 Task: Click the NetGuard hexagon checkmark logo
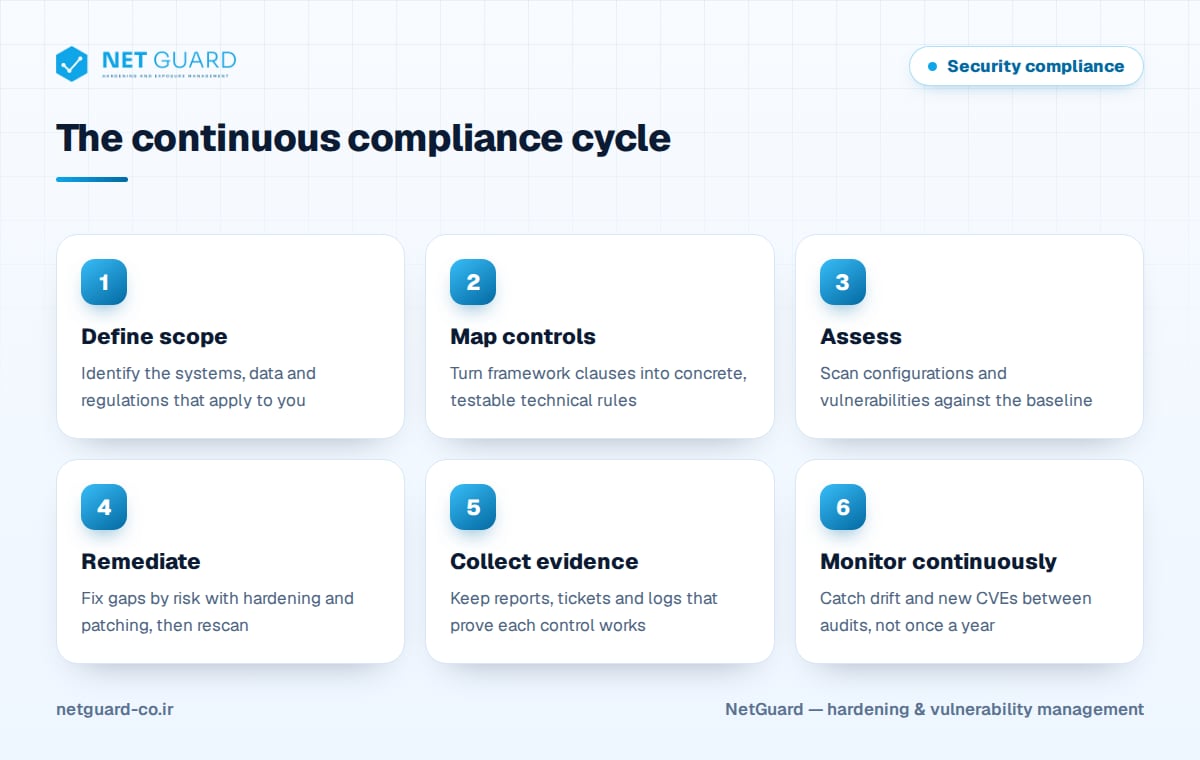pos(72,64)
